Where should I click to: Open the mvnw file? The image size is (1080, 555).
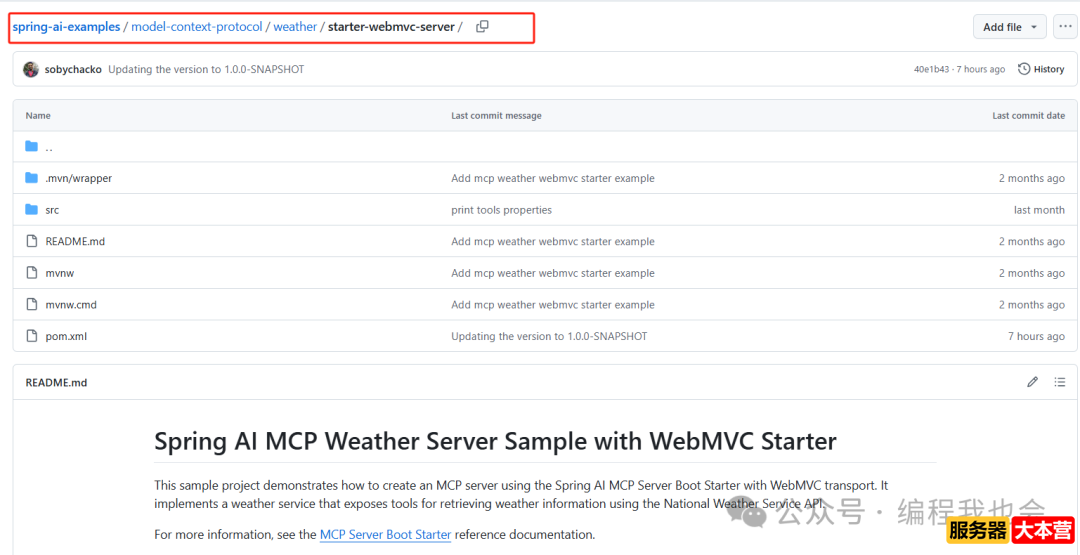59,273
